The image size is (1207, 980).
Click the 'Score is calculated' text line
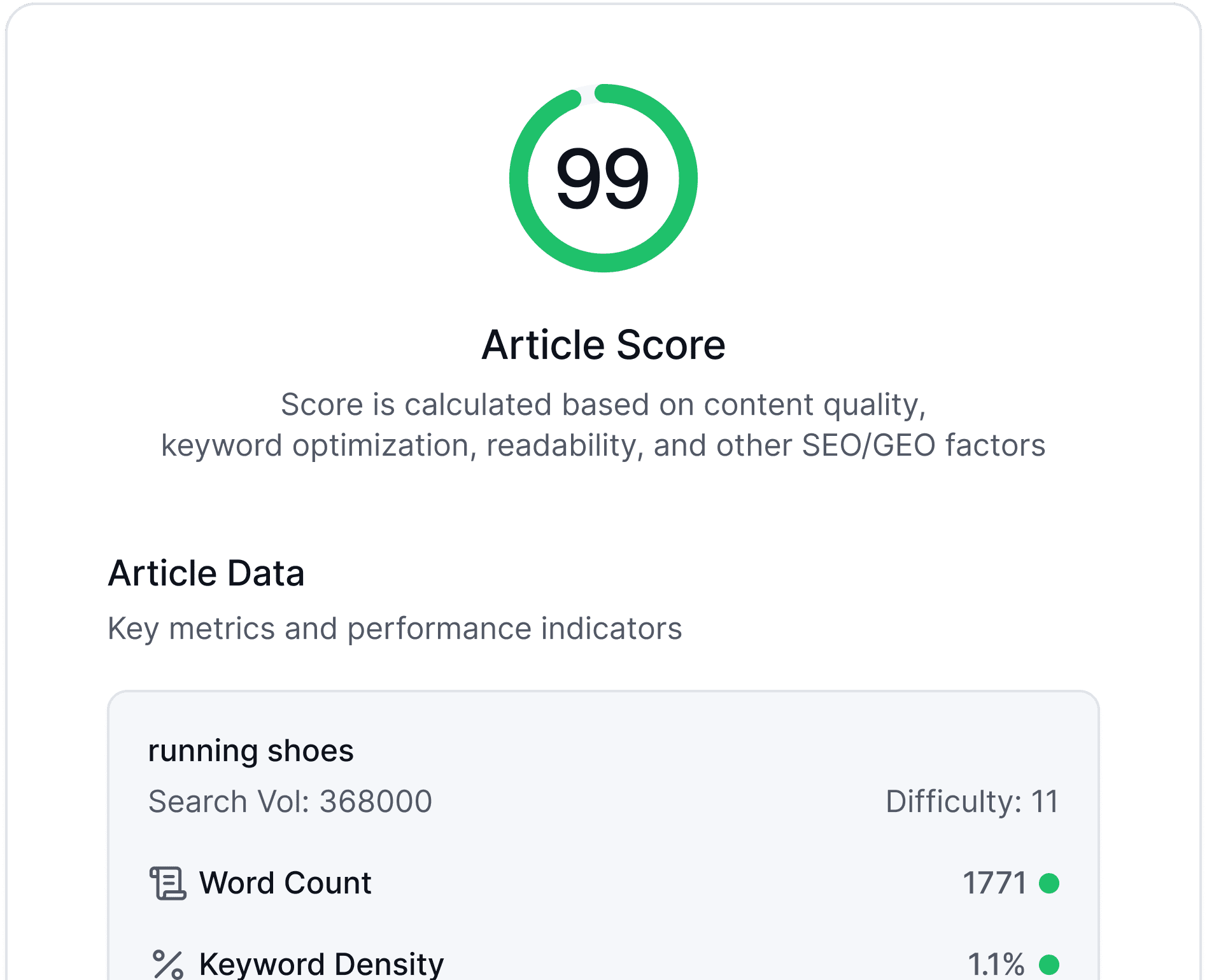(603, 405)
